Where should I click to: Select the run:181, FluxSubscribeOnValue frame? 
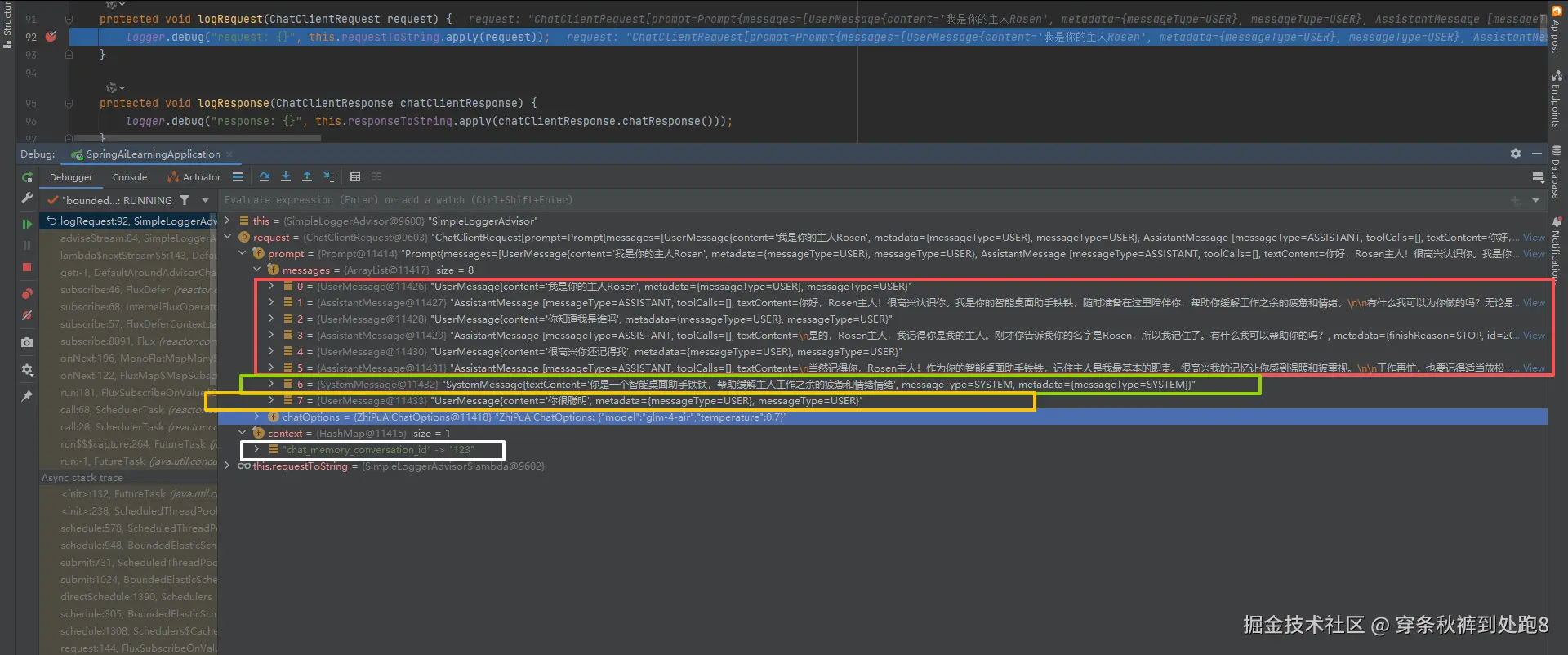pos(130,393)
